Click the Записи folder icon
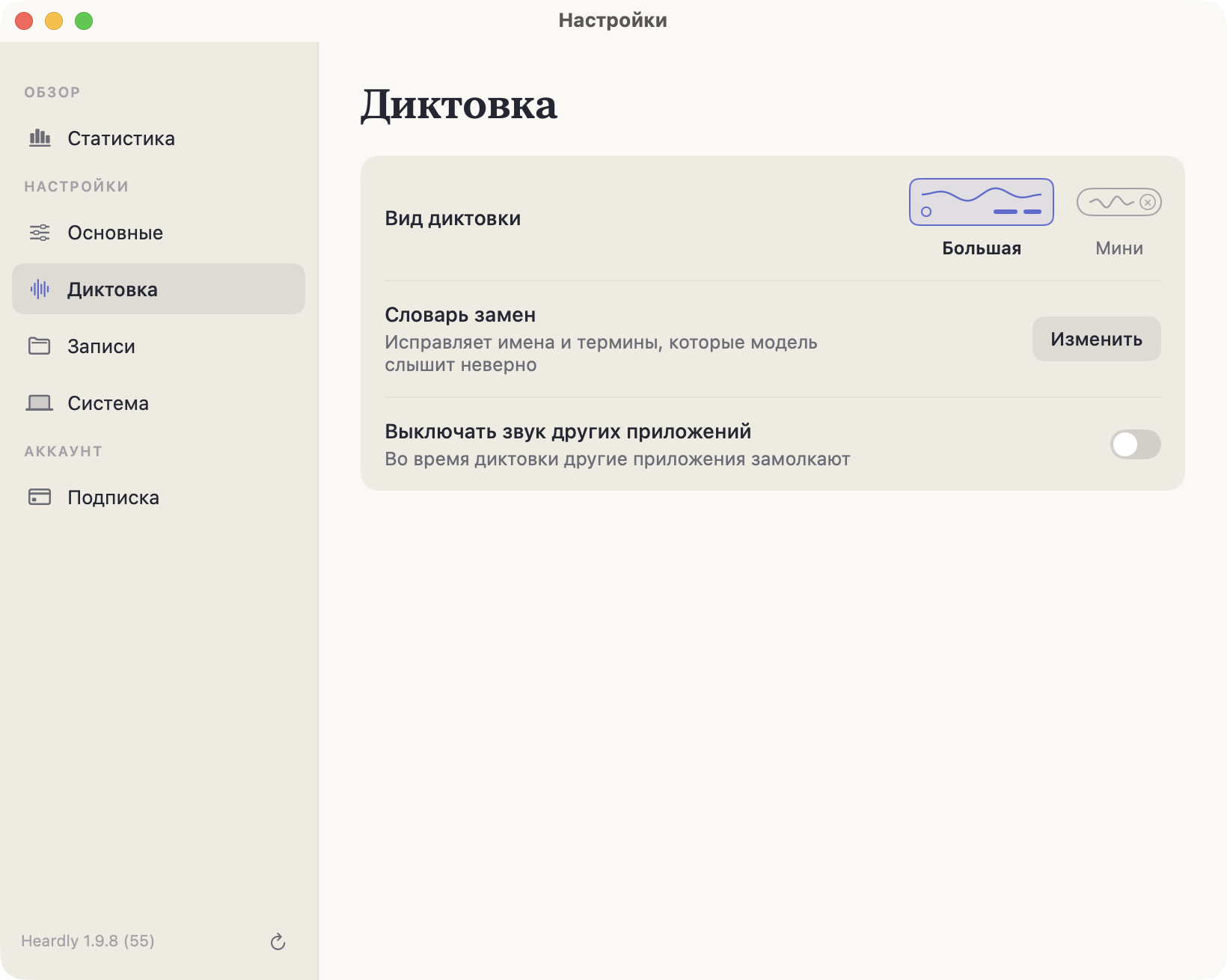 (x=40, y=346)
